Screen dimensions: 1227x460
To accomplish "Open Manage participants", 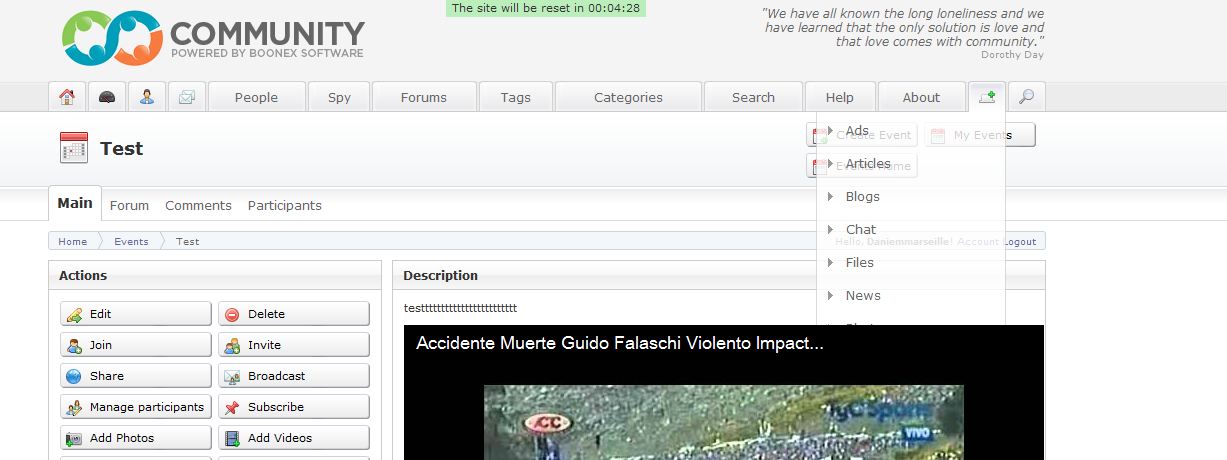I will [136, 407].
